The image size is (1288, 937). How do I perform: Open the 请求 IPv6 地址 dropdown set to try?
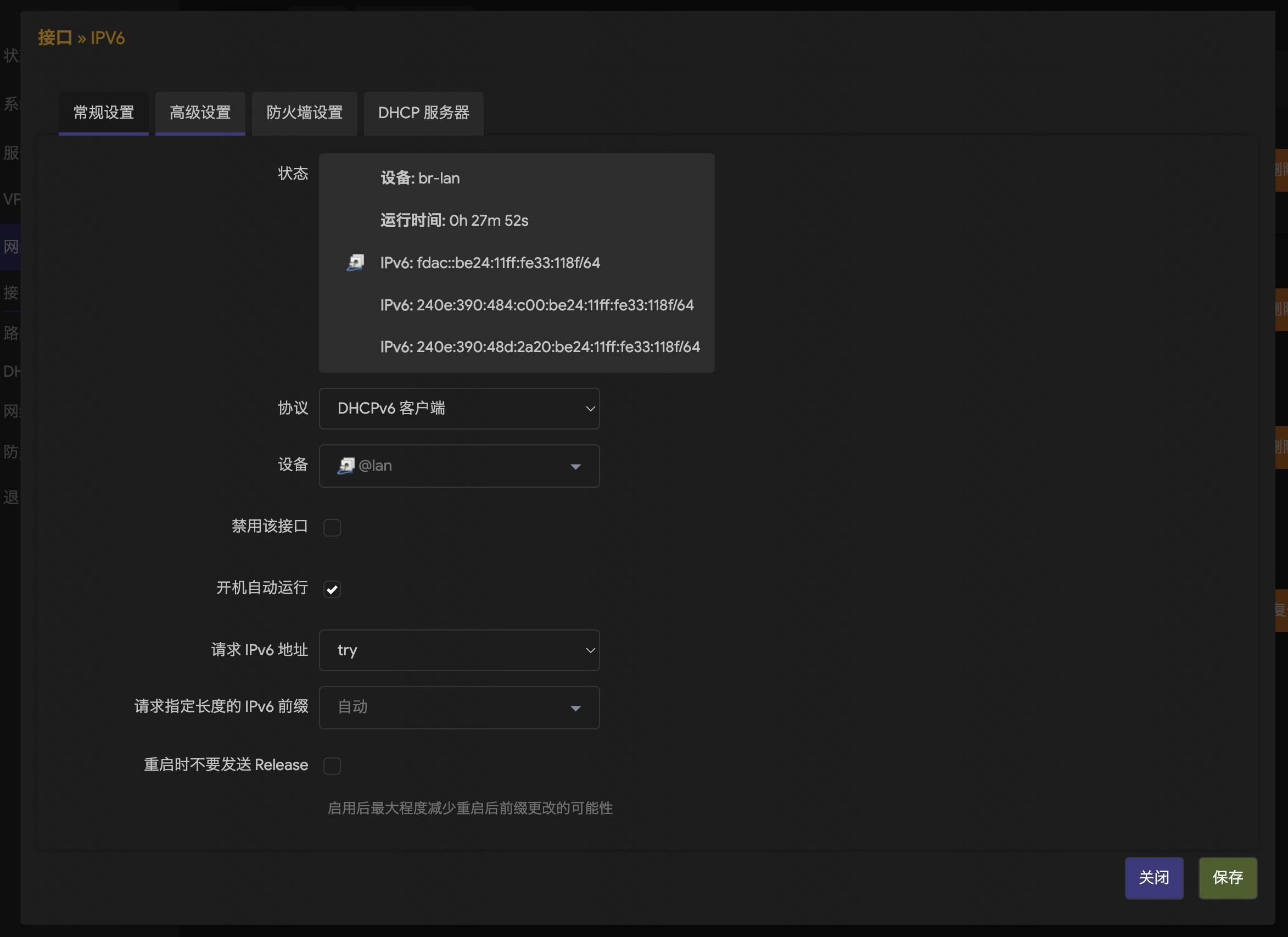[x=459, y=650]
